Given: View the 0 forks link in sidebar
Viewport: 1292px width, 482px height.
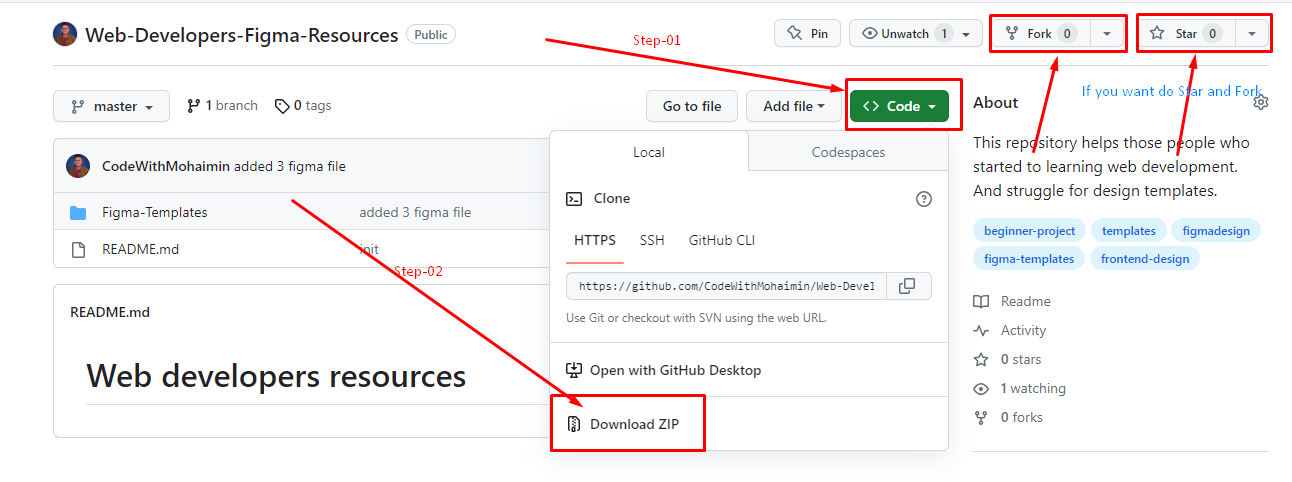Looking at the screenshot, I should point(1009,417).
